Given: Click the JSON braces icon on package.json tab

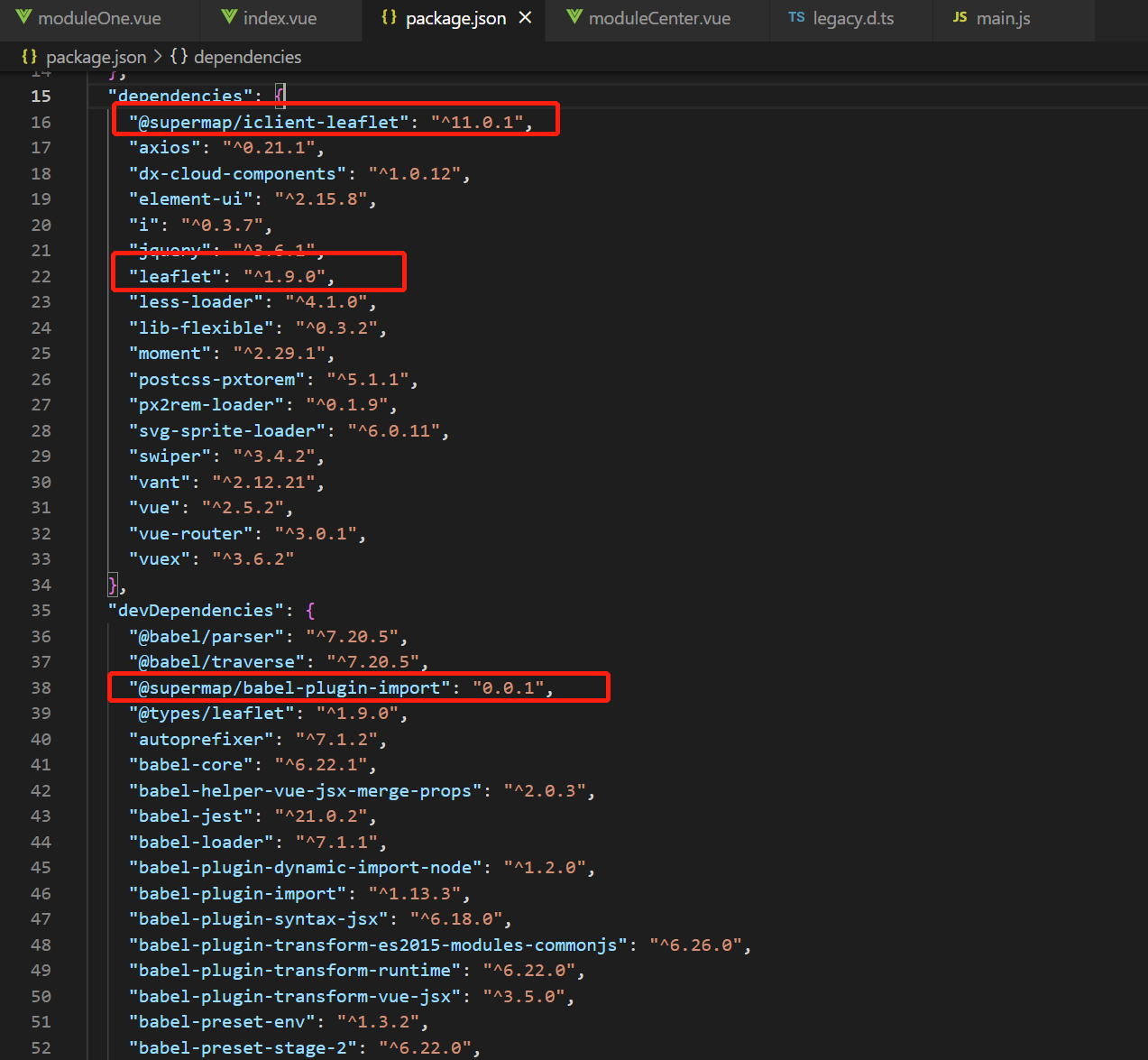Looking at the screenshot, I should pyautogui.click(x=389, y=18).
